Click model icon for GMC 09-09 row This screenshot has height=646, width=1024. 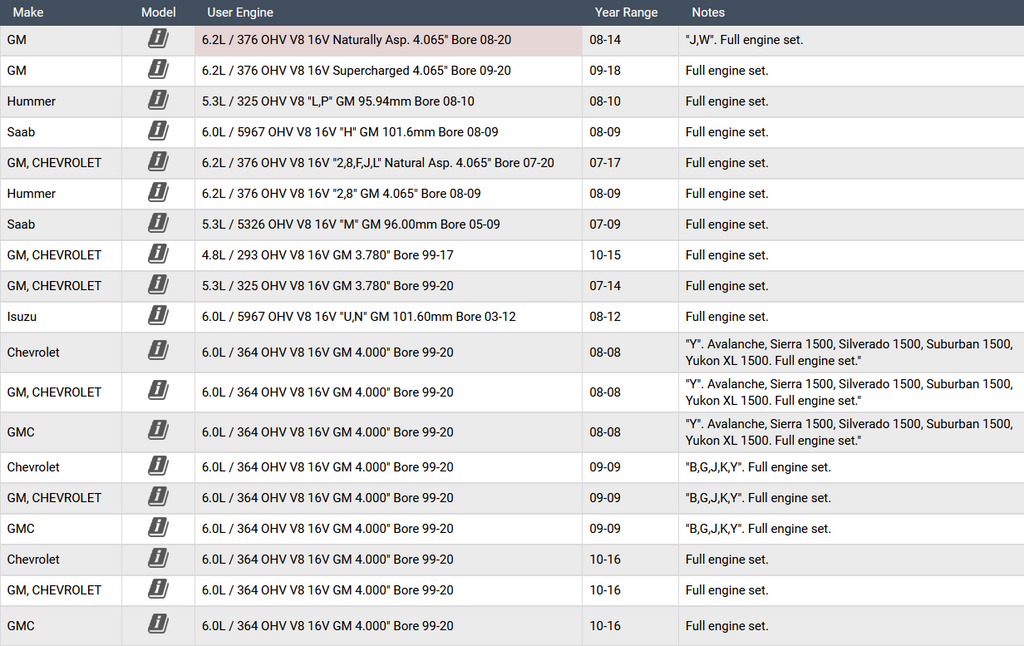click(x=158, y=528)
